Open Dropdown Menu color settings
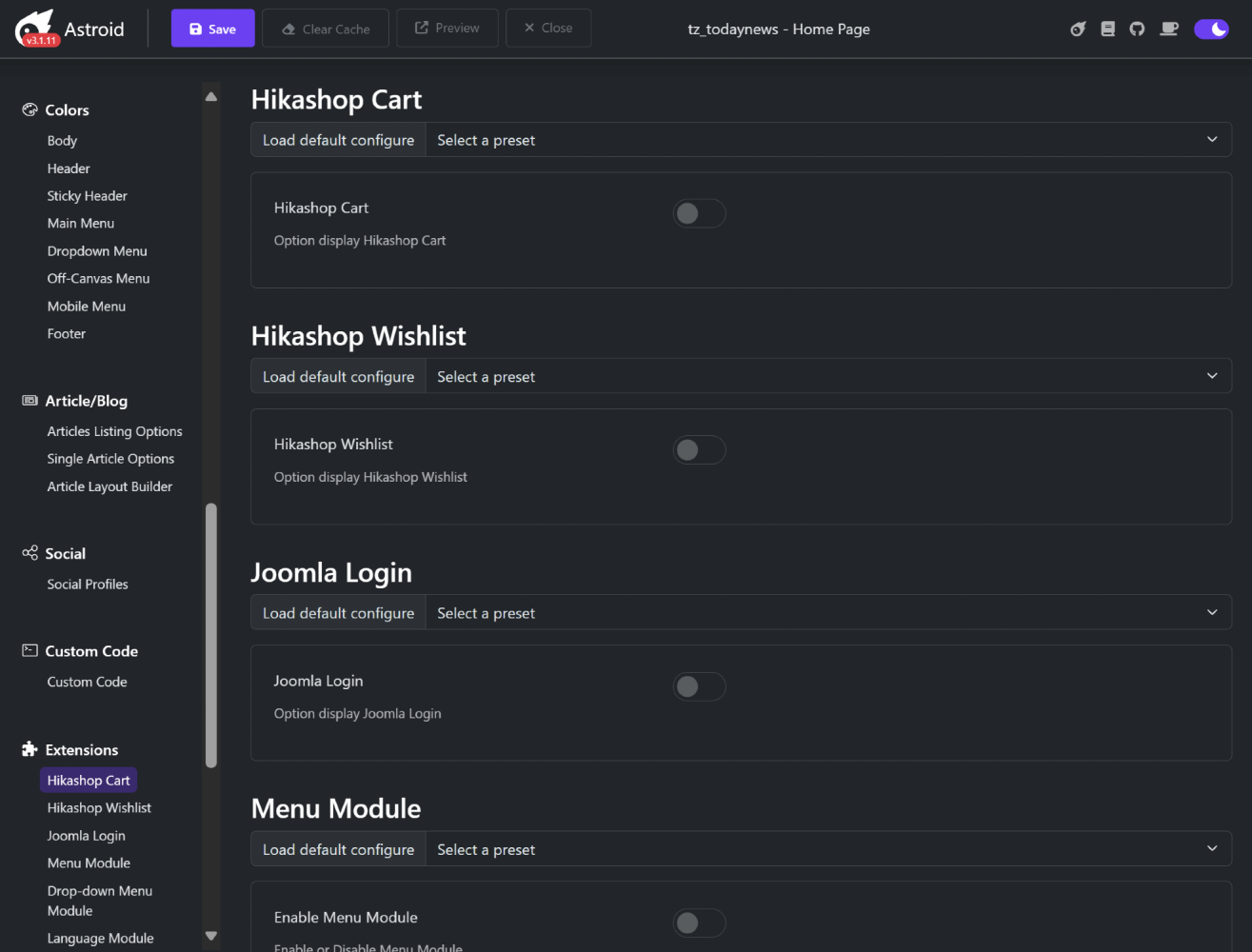1252x952 pixels. point(97,251)
